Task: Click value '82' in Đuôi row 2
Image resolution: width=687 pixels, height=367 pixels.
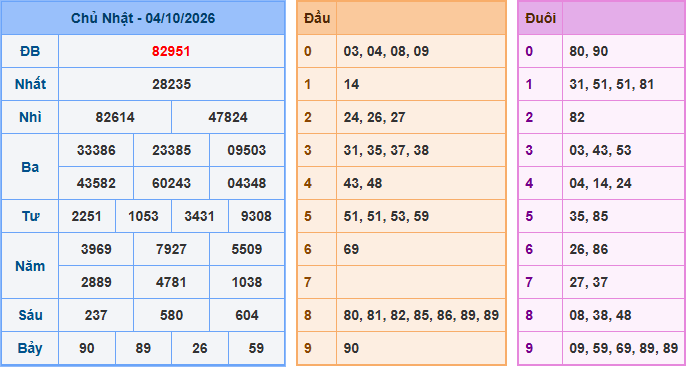Action: coord(577,117)
